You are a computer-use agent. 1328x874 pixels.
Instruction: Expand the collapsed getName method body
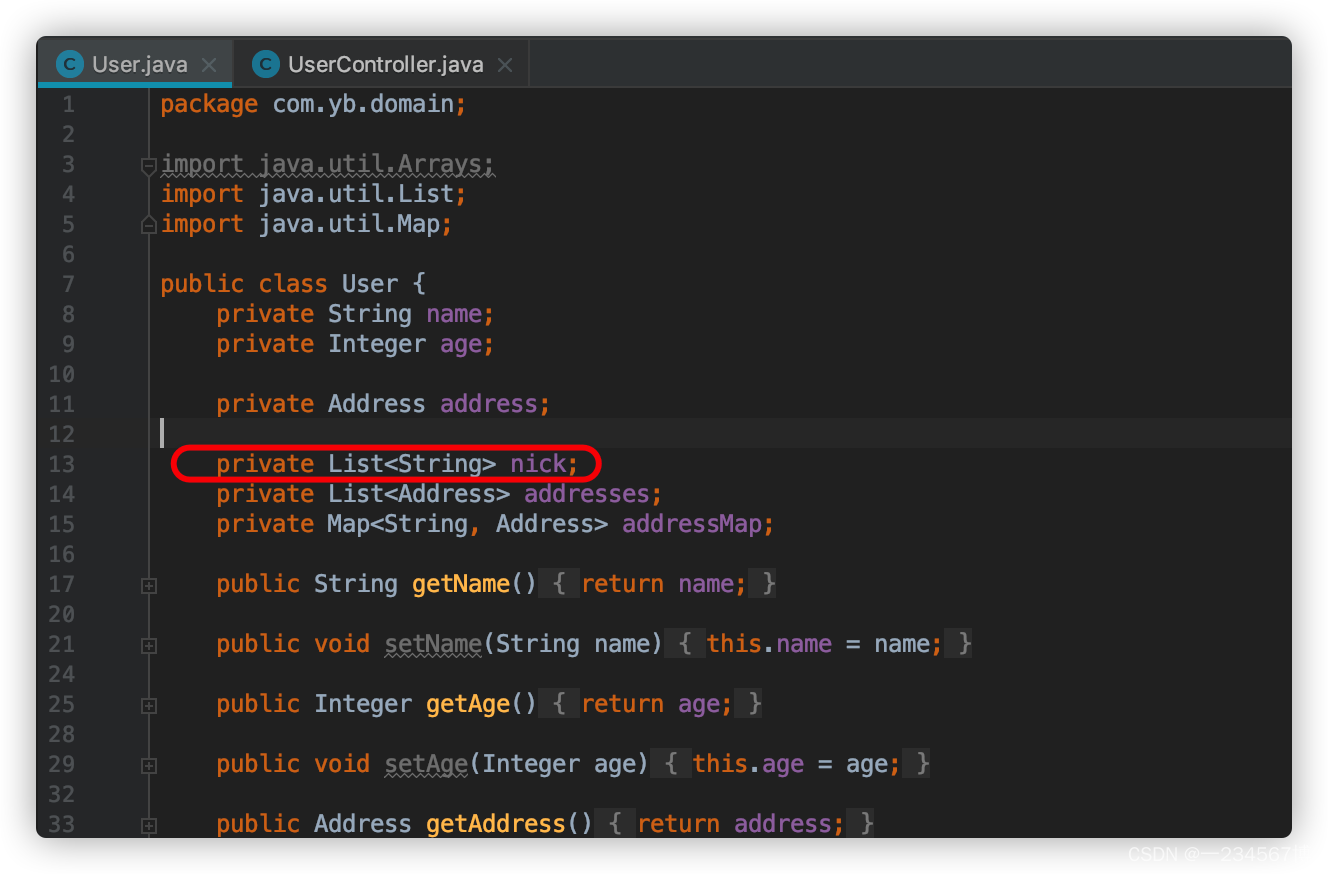pyautogui.click(x=148, y=584)
